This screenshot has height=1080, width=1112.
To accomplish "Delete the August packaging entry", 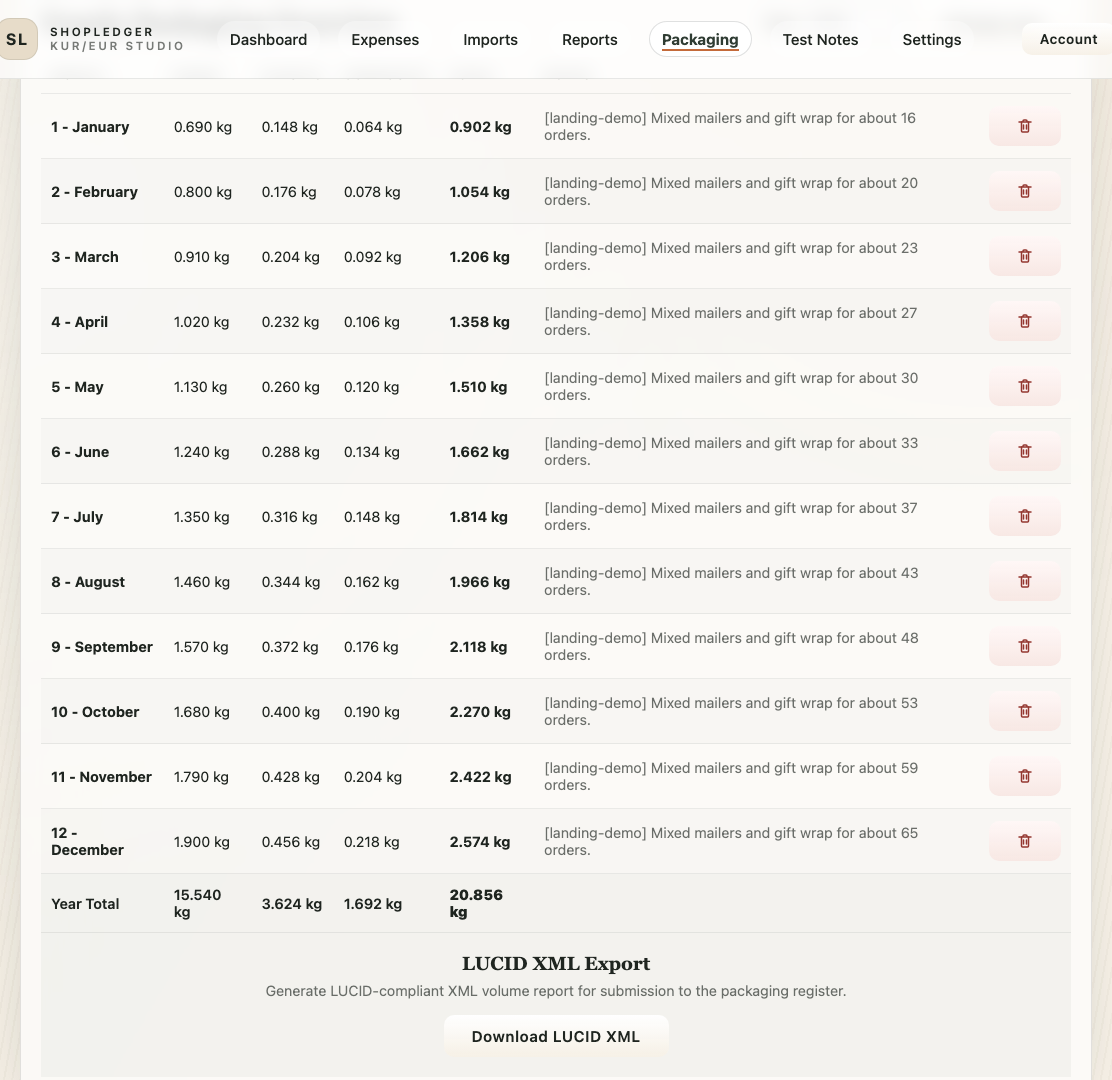I will click(1024, 581).
